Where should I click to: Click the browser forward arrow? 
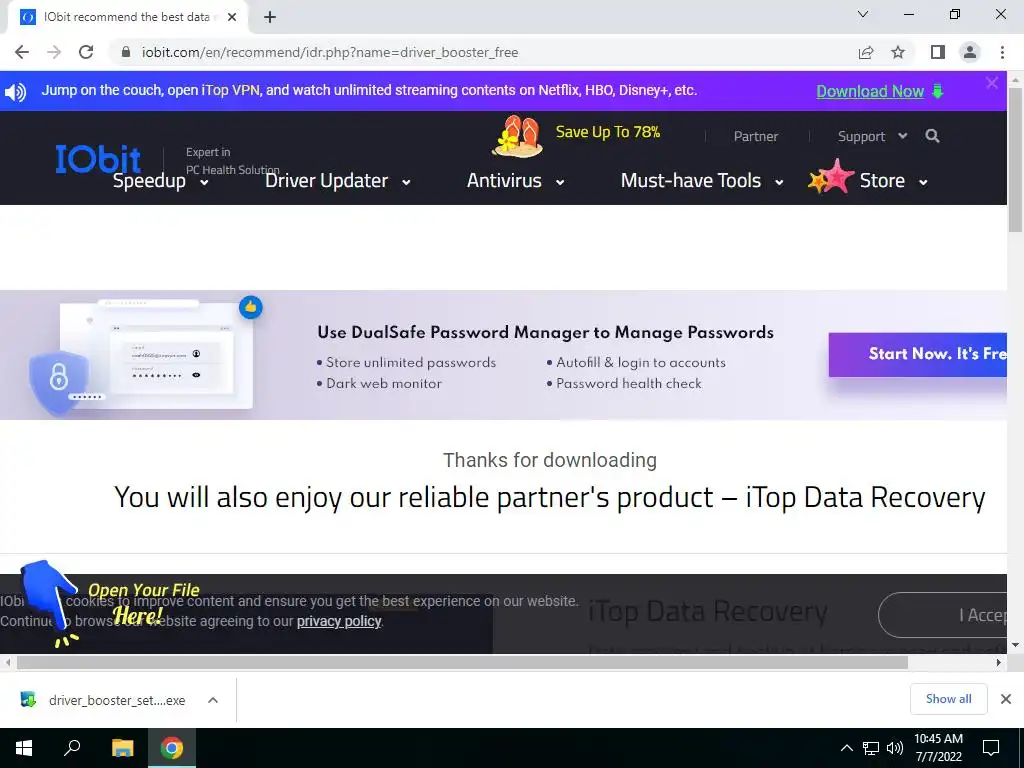(54, 52)
